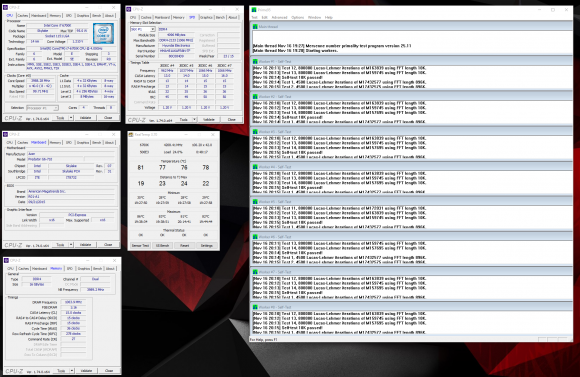This screenshot has height=377, width=580.
Task: Click the Core Voltage value in CPU-Z
Action: (x=78, y=41)
